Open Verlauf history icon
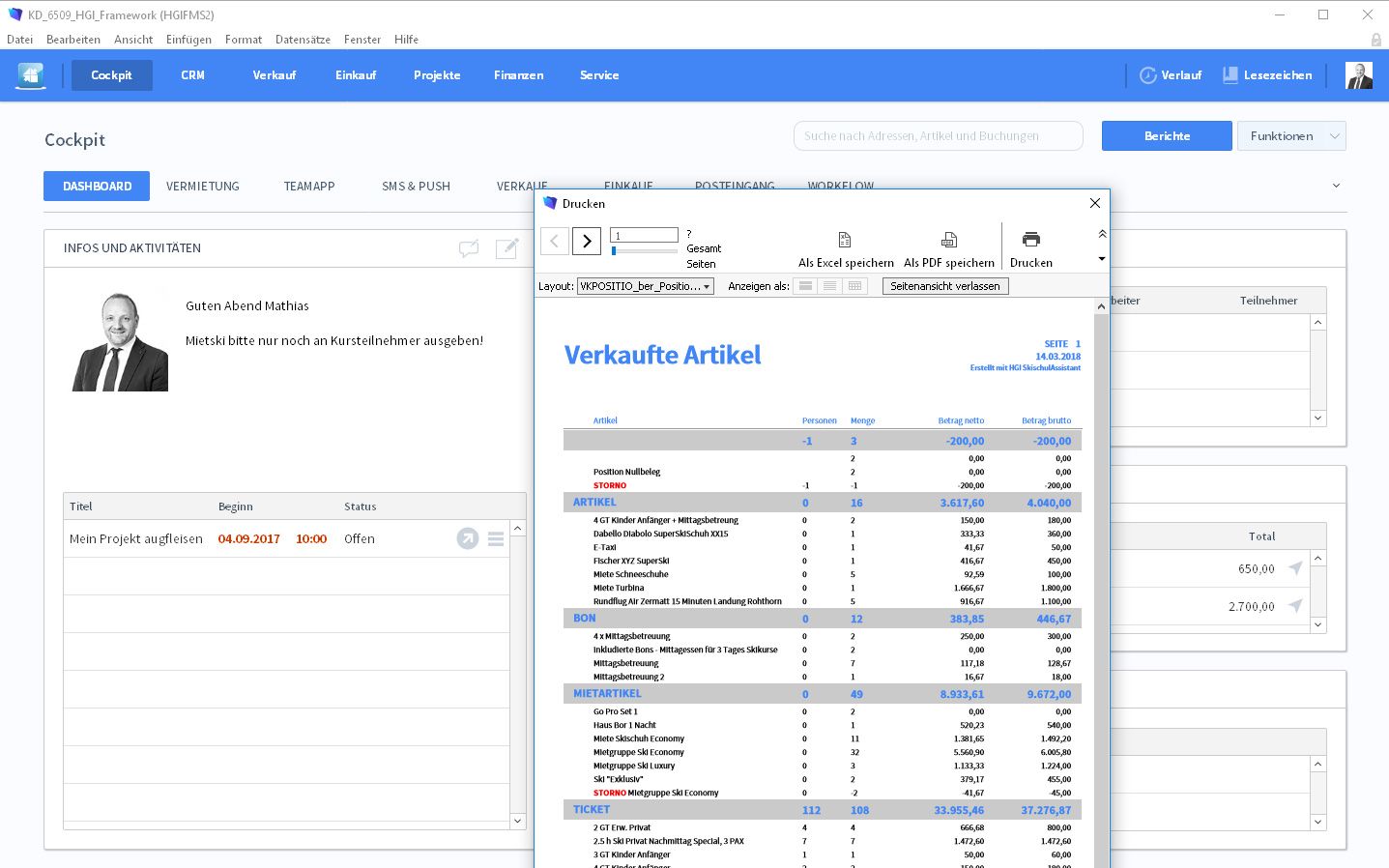Viewport: 1389px width, 868px height. coord(1147,75)
